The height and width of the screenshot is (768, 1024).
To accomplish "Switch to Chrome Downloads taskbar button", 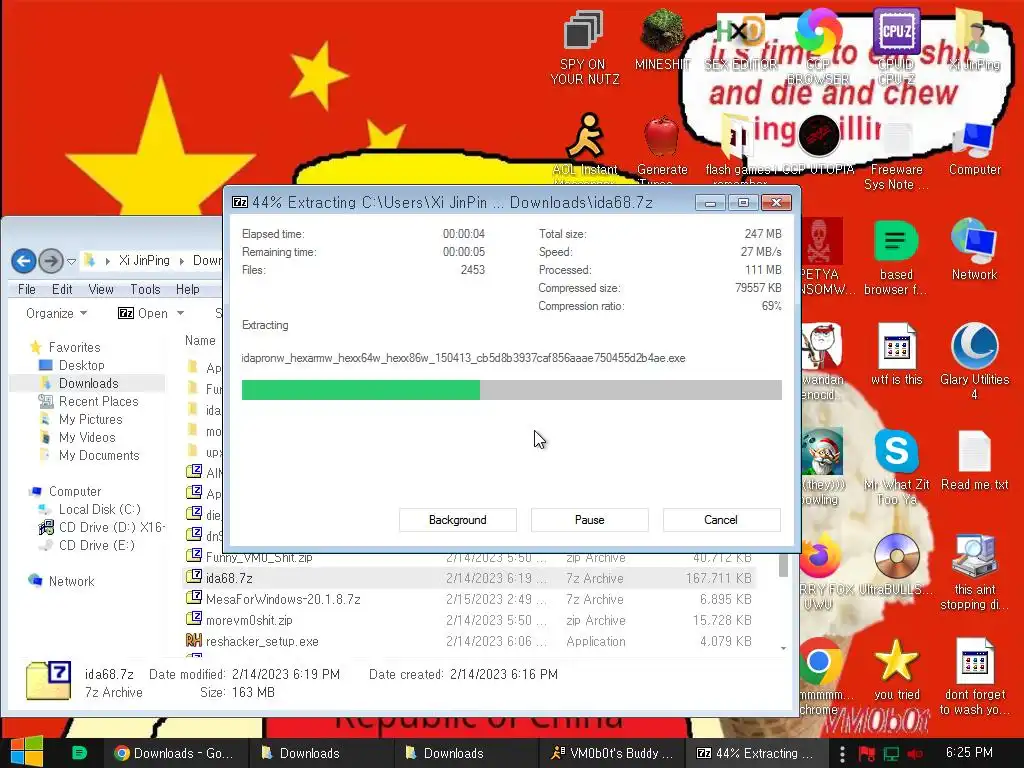I will (x=174, y=753).
